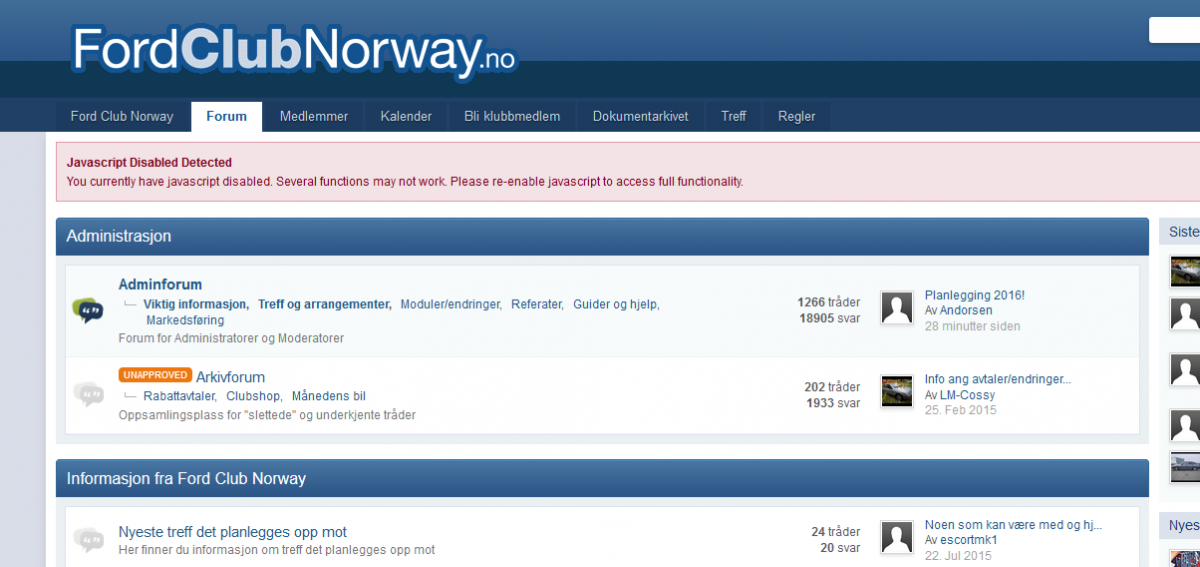Click the grey Arkivforum speech bubble icon
Screen dimensions: 1200x567
[x=88, y=394]
